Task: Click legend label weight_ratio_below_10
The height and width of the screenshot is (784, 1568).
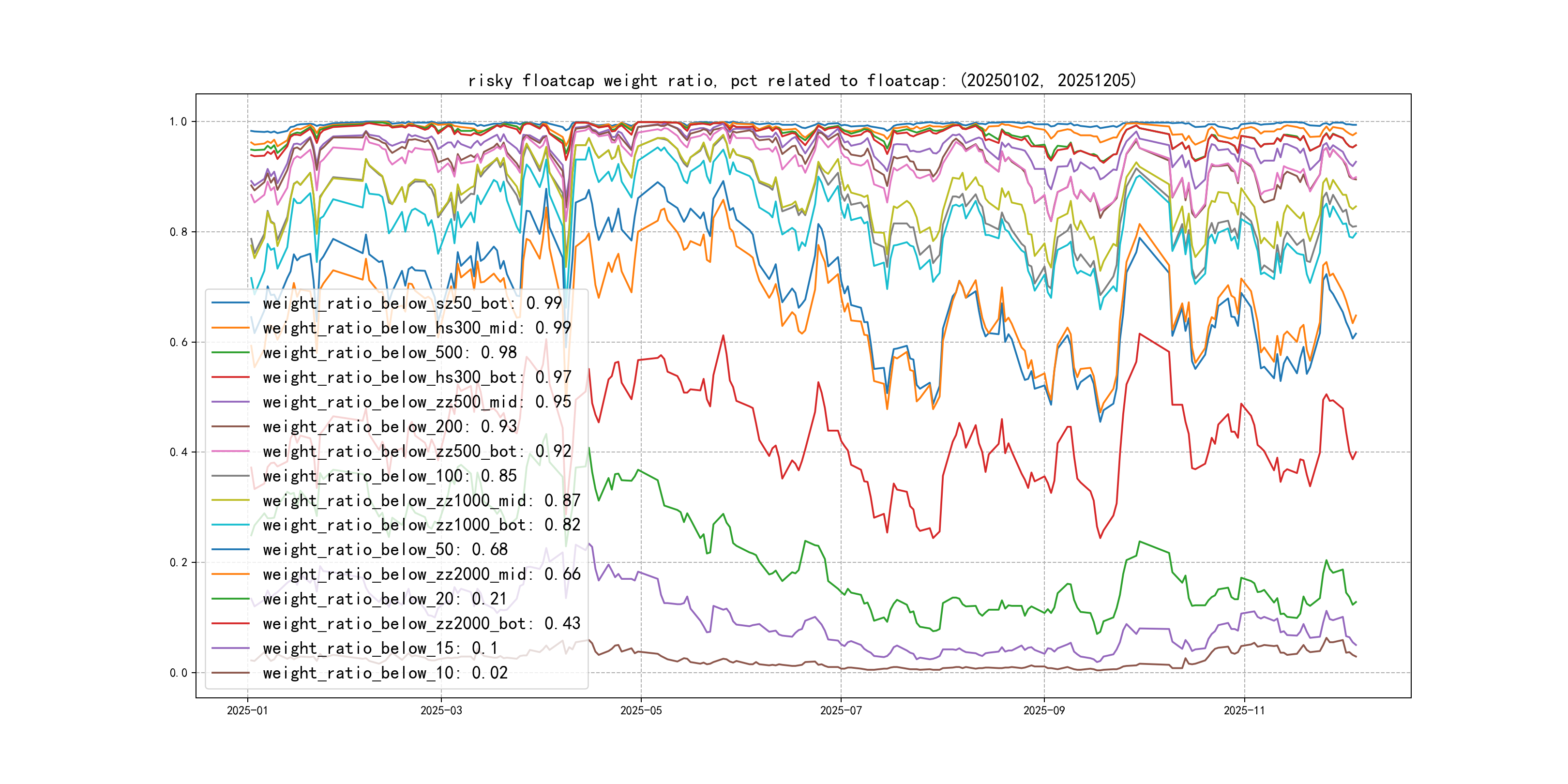Action: pyautogui.click(x=385, y=673)
